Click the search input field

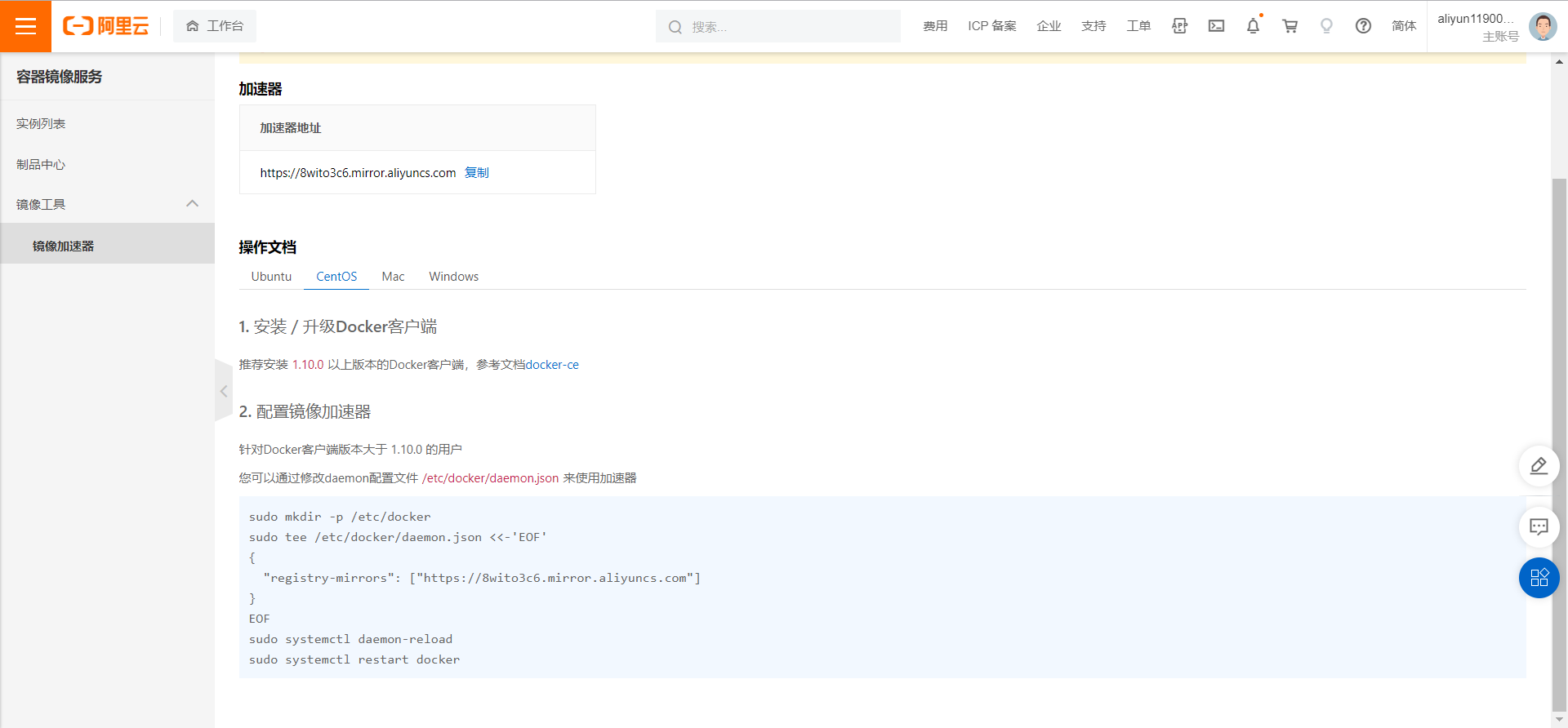pos(778,26)
